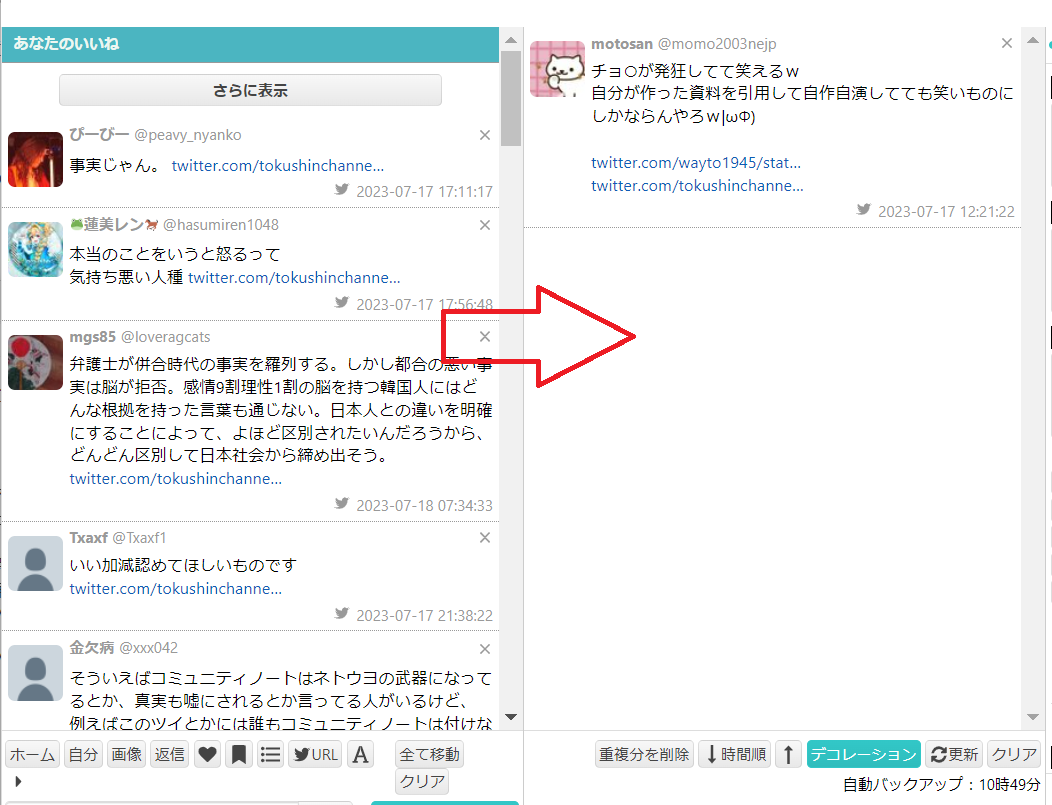
Task: Select the heart icon in the bottom toolbar
Action: [x=207, y=754]
